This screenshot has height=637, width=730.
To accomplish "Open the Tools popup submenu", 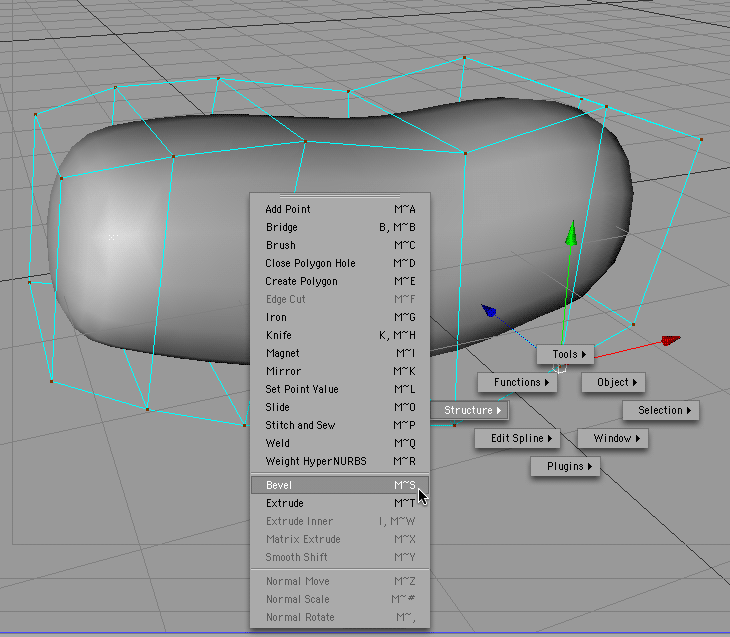I will 570,354.
